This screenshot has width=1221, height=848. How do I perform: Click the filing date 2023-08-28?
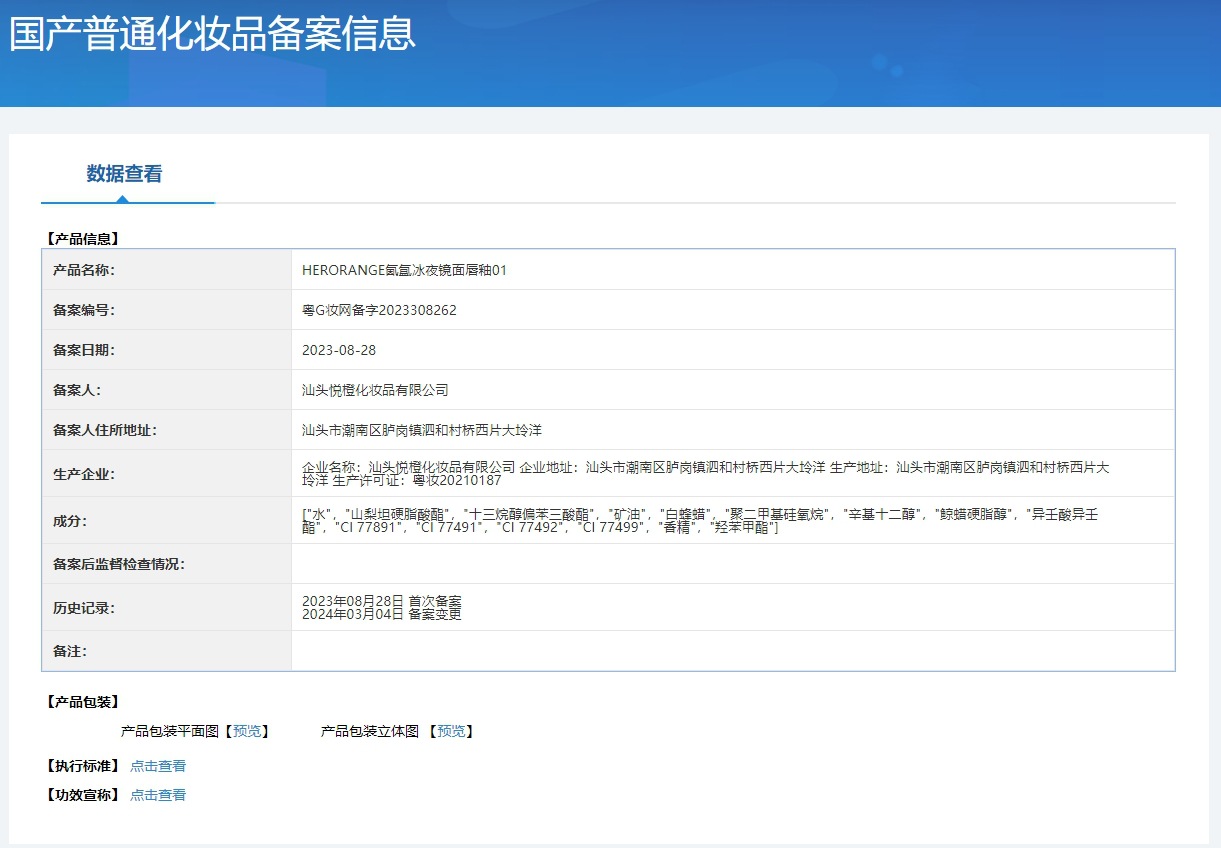tap(339, 350)
